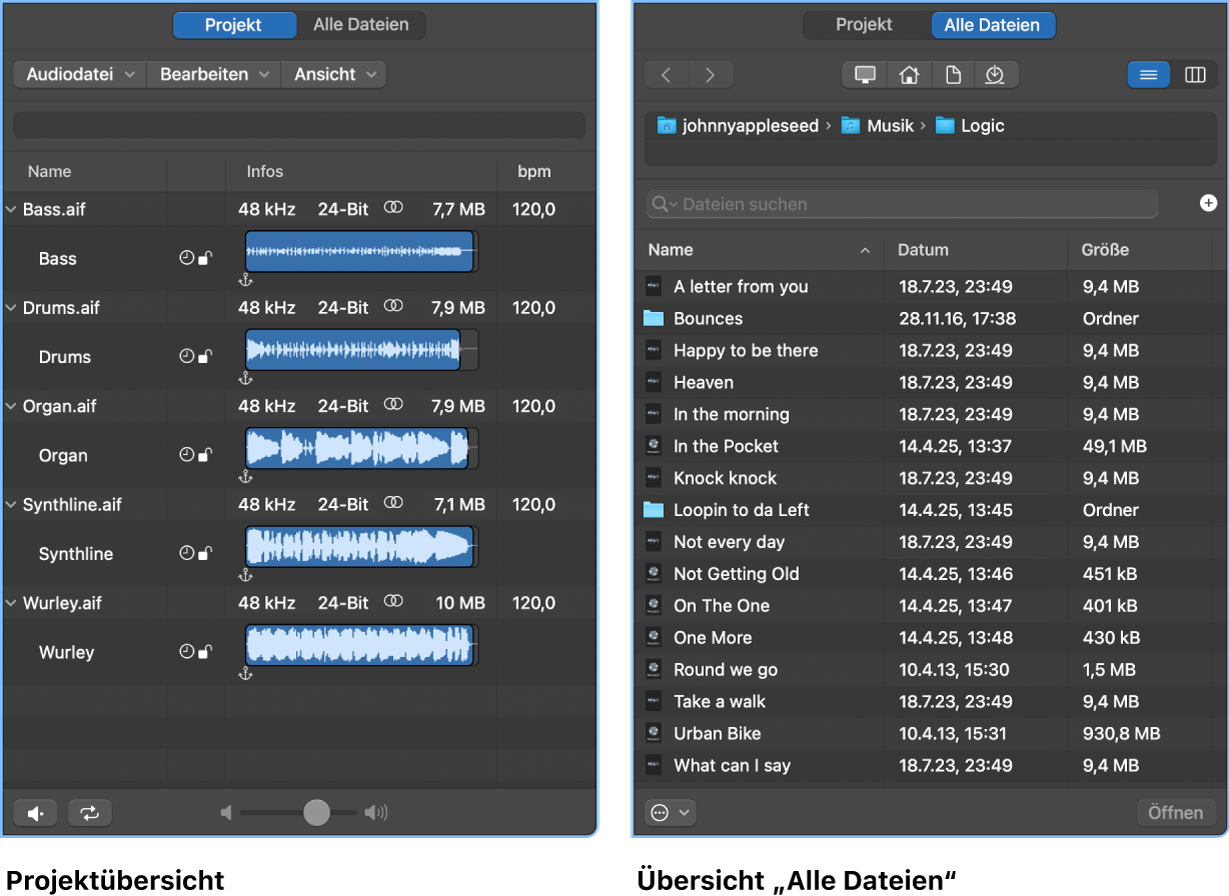Click the Computer button in All Files browser

(865, 75)
